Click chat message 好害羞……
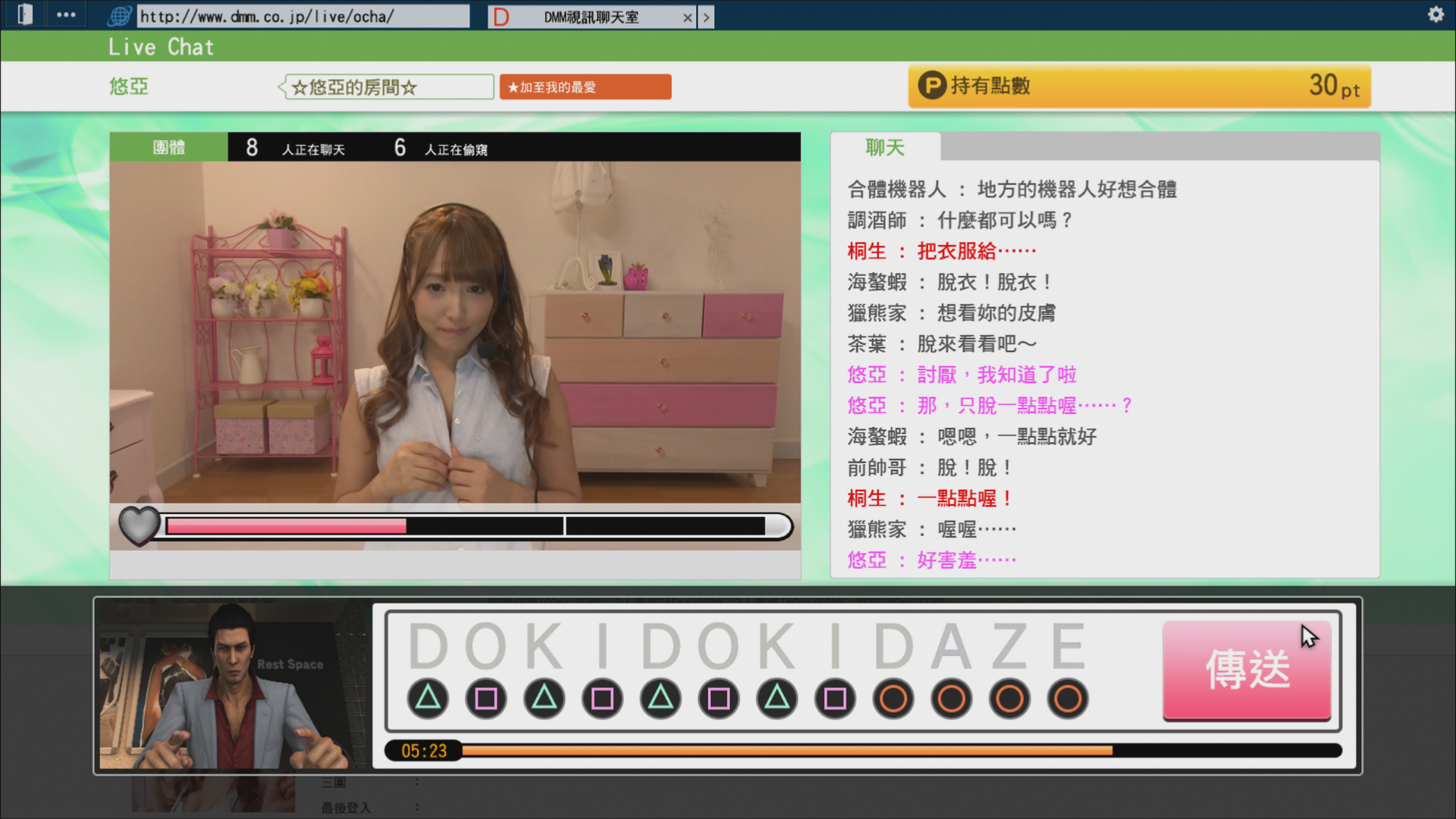This screenshot has width=1456, height=819. click(x=967, y=560)
